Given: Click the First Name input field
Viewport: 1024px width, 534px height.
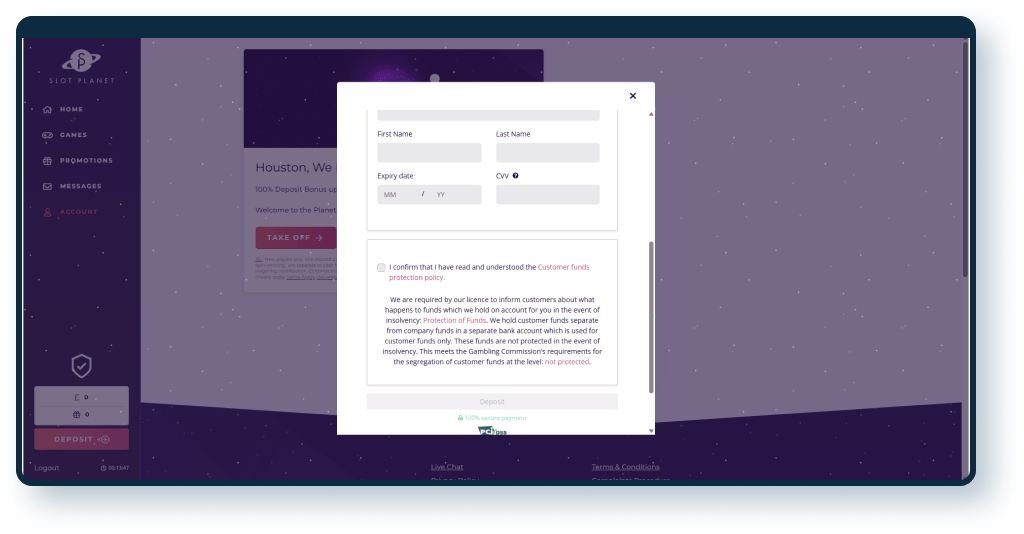Looking at the screenshot, I should pyautogui.click(x=429, y=153).
